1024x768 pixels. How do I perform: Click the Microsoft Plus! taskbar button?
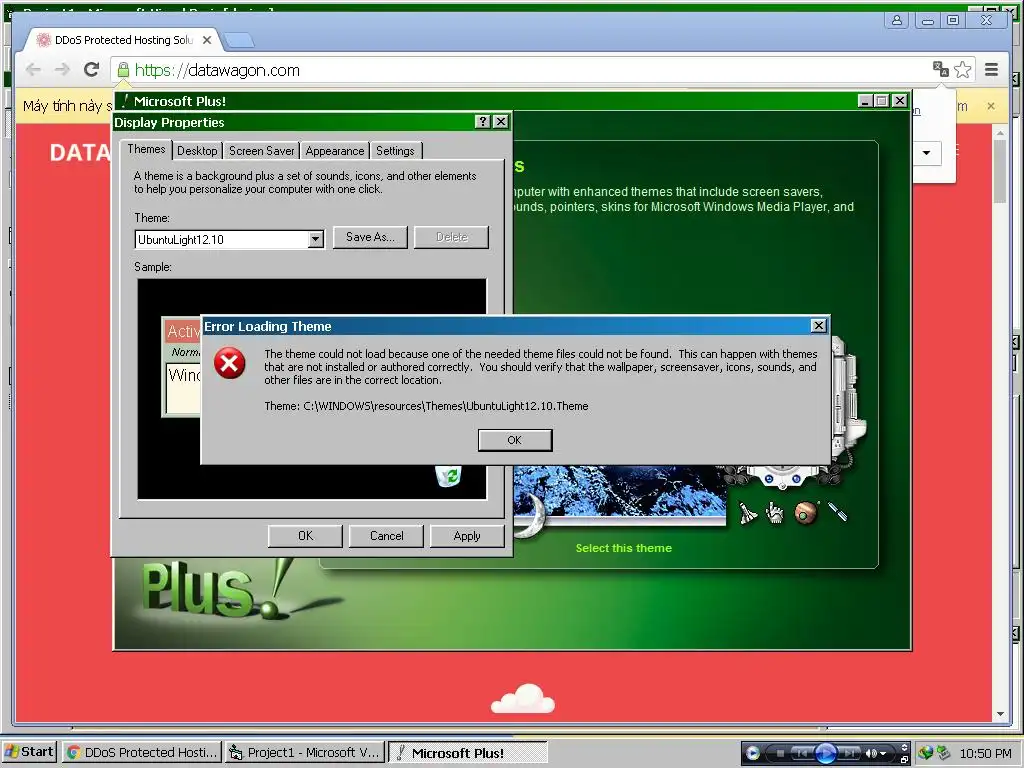[x=467, y=752]
